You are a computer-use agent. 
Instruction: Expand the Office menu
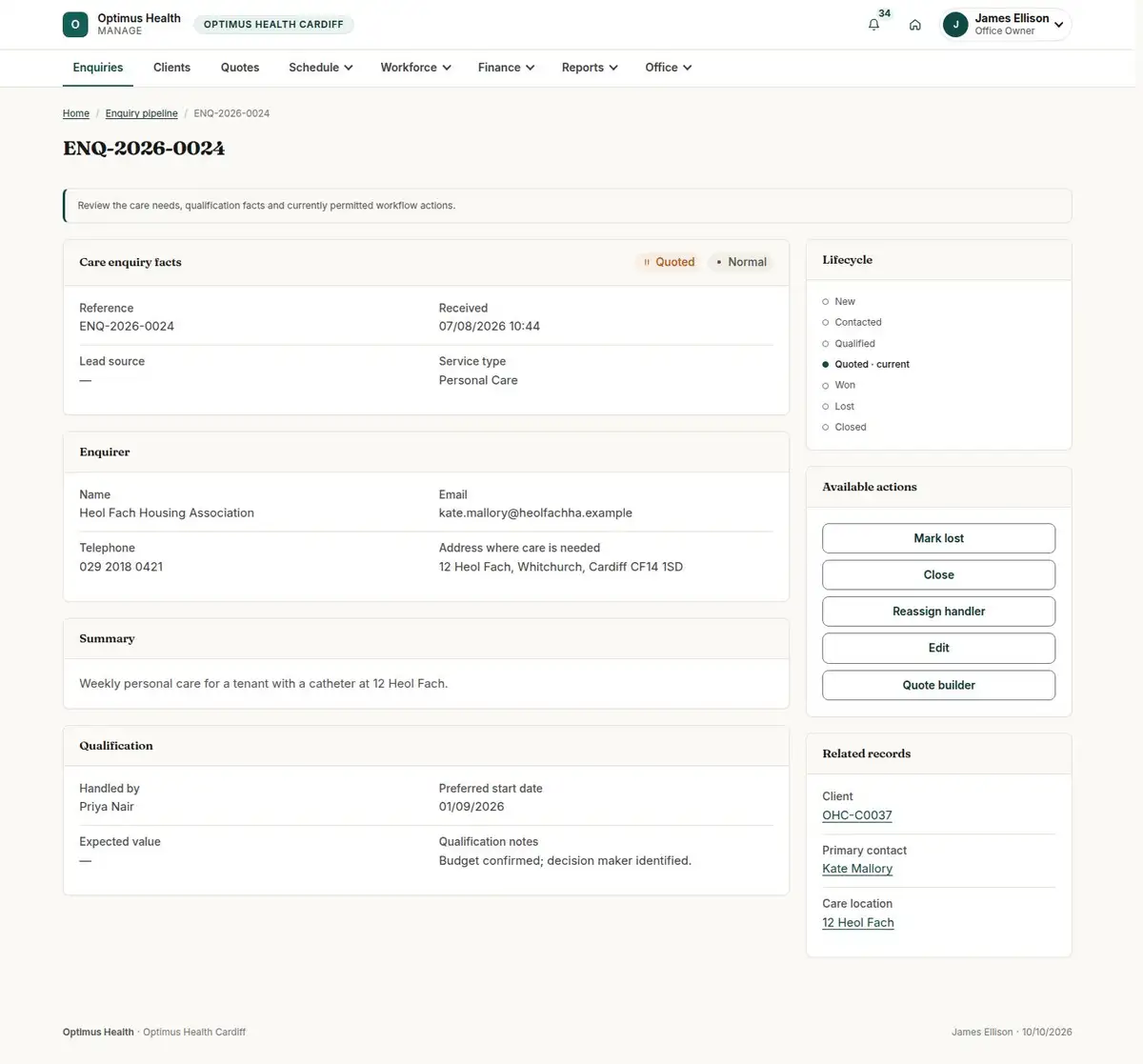669,68
